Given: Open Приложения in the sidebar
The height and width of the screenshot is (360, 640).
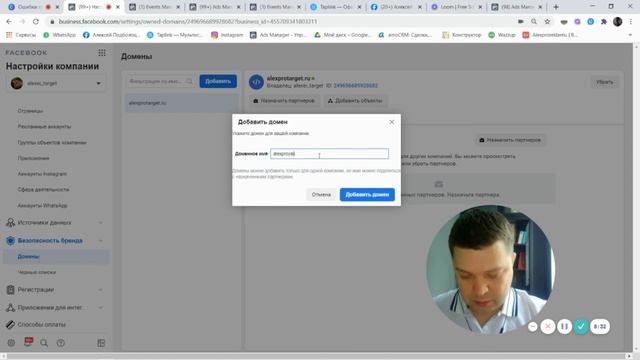Looking at the screenshot, I should [x=33, y=158].
